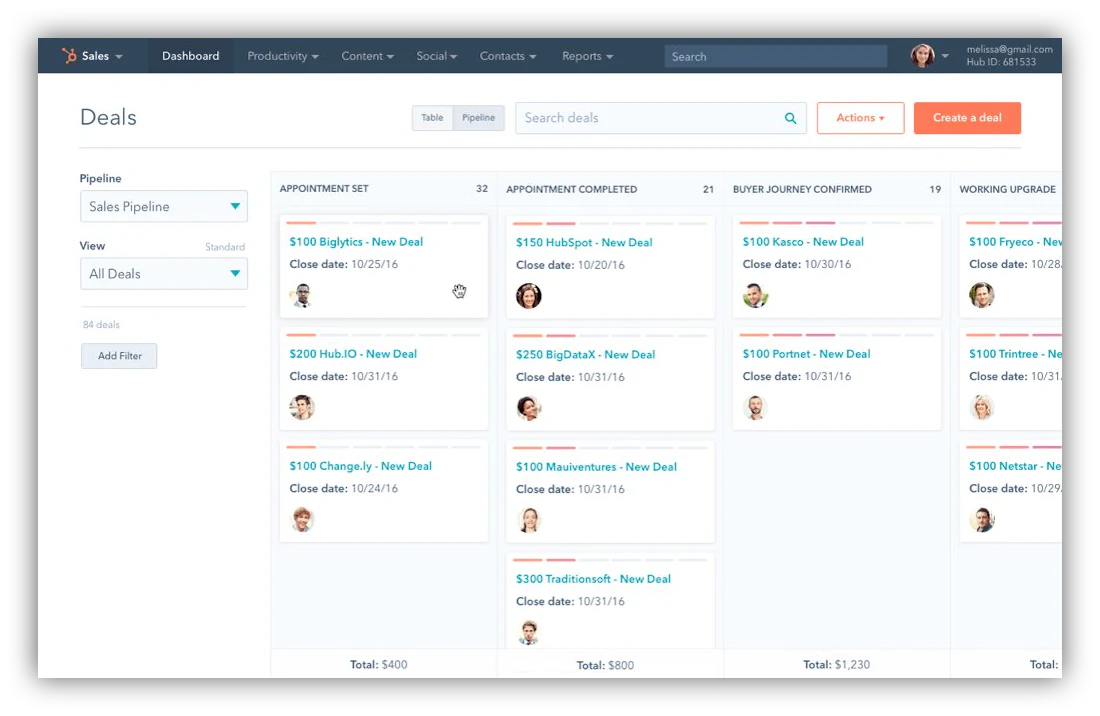The height and width of the screenshot is (716, 1100).
Task: Click owner avatar on the Traditionsoft deal card
Action: click(528, 632)
